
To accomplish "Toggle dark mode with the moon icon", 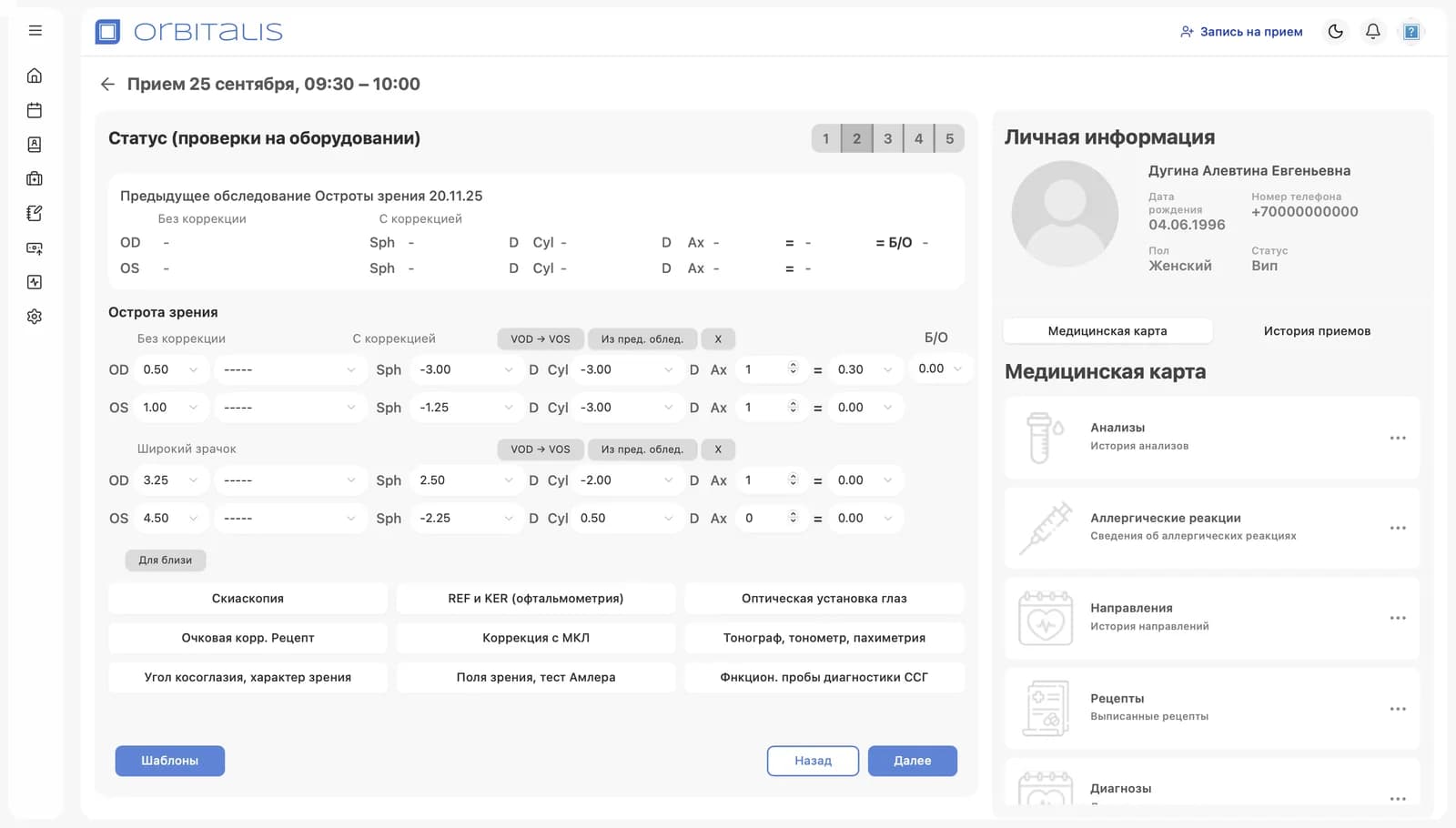I will pyautogui.click(x=1336, y=32).
